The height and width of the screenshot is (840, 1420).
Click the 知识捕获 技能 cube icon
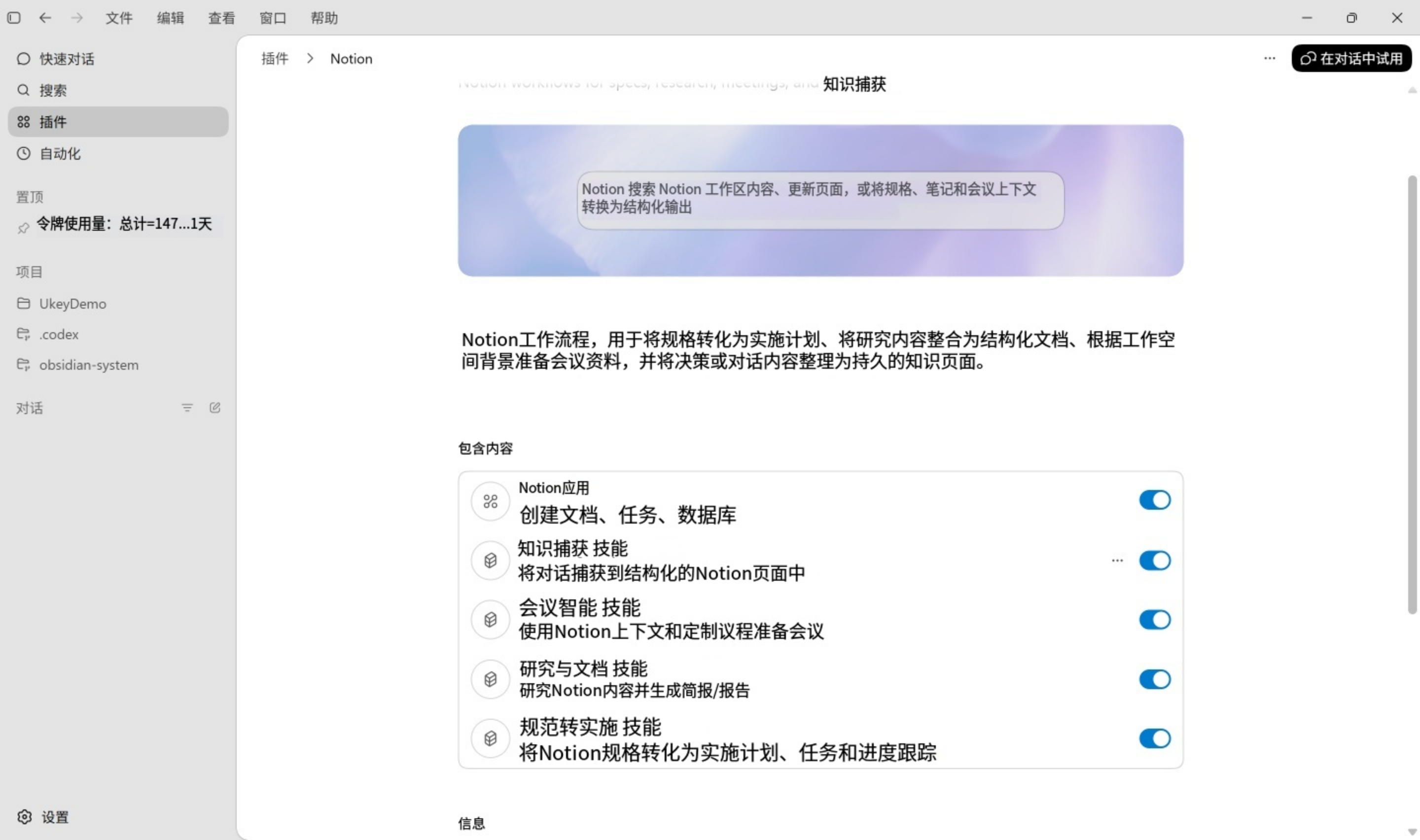(x=490, y=560)
